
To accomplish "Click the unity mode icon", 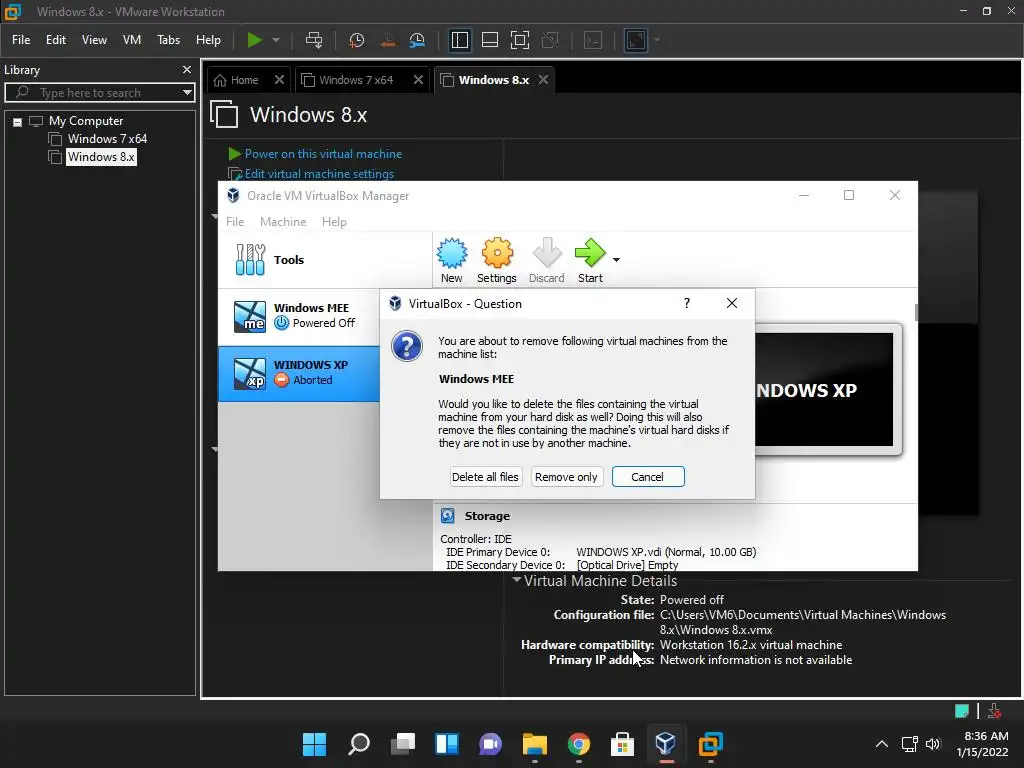I will point(551,40).
